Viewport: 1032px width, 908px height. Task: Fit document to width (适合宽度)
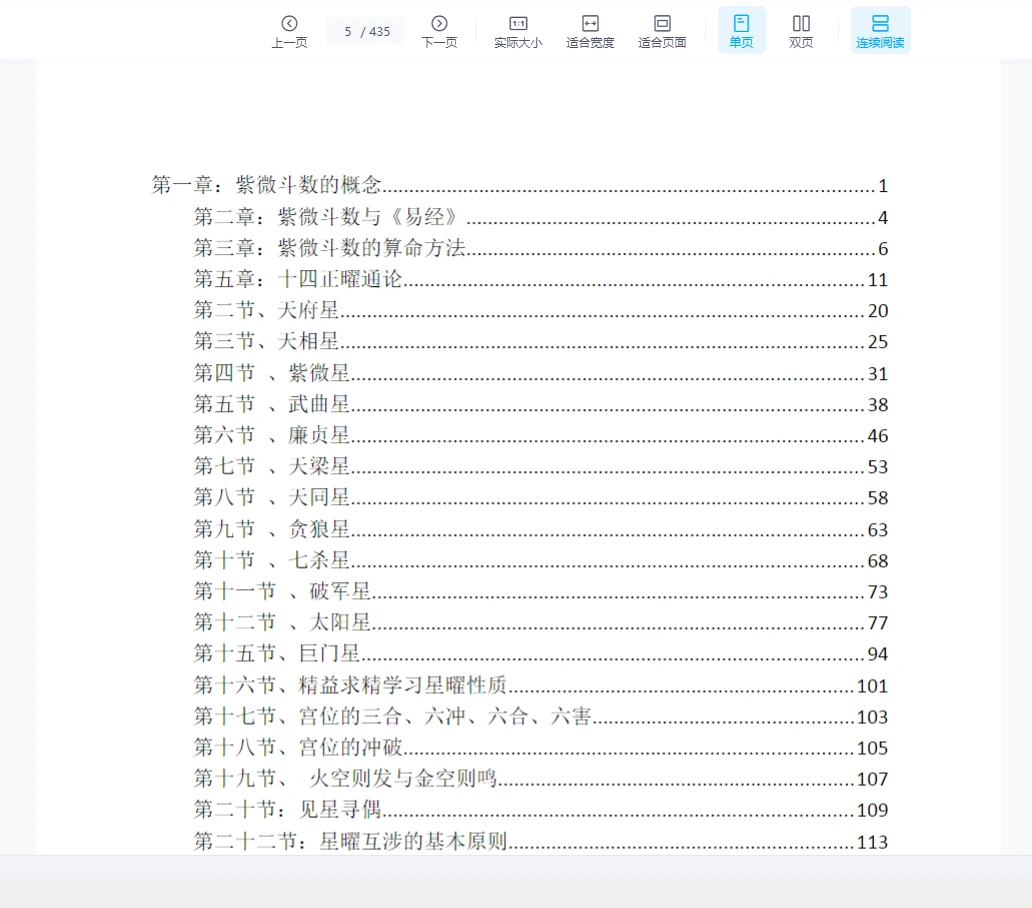[x=590, y=31]
